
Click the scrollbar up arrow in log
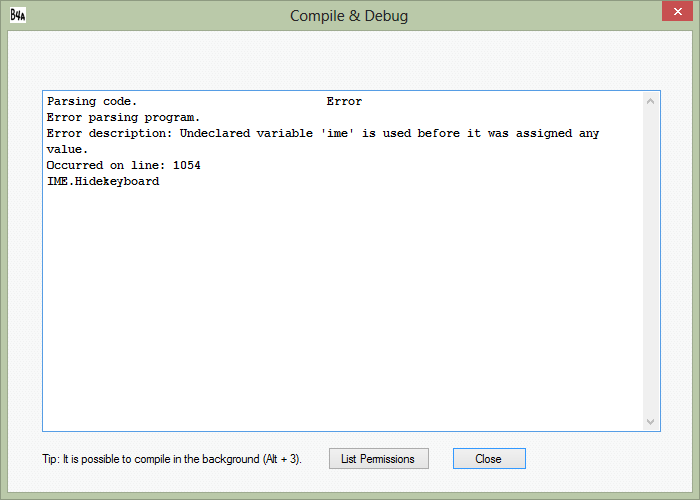pyautogui.click(x=650, y=101)
